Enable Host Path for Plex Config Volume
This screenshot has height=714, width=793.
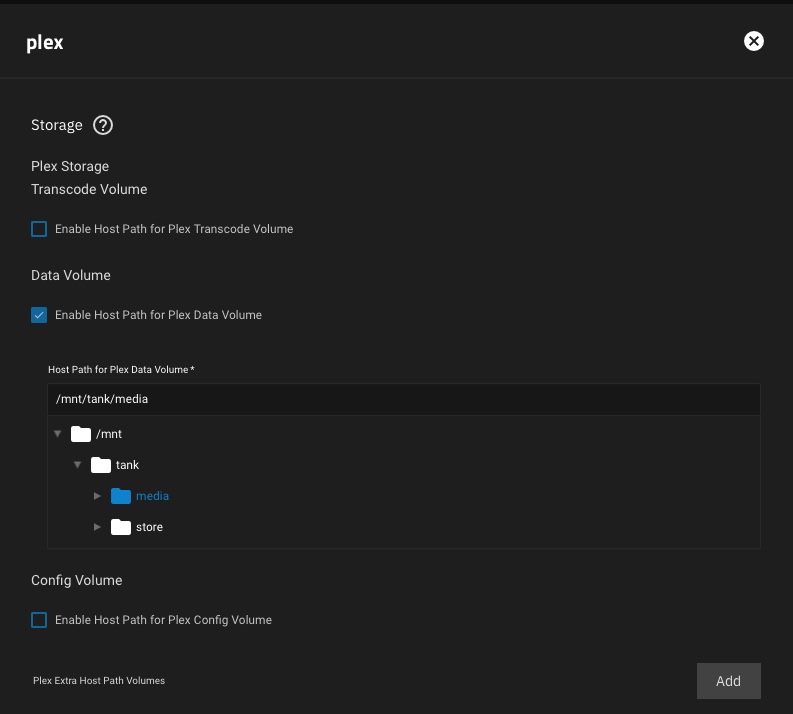(x=39, y=620)
